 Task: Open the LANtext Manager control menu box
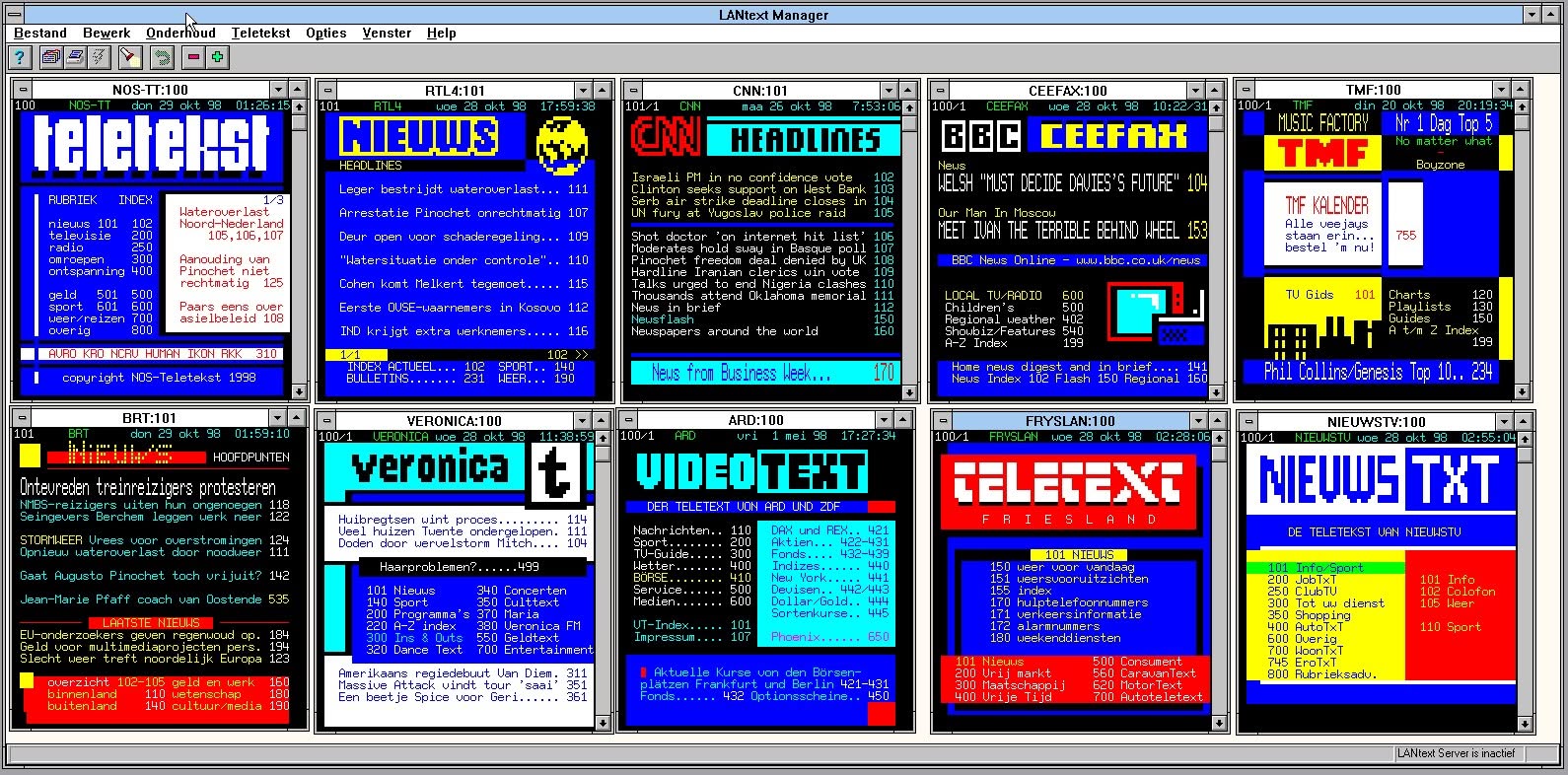point(14,15)
